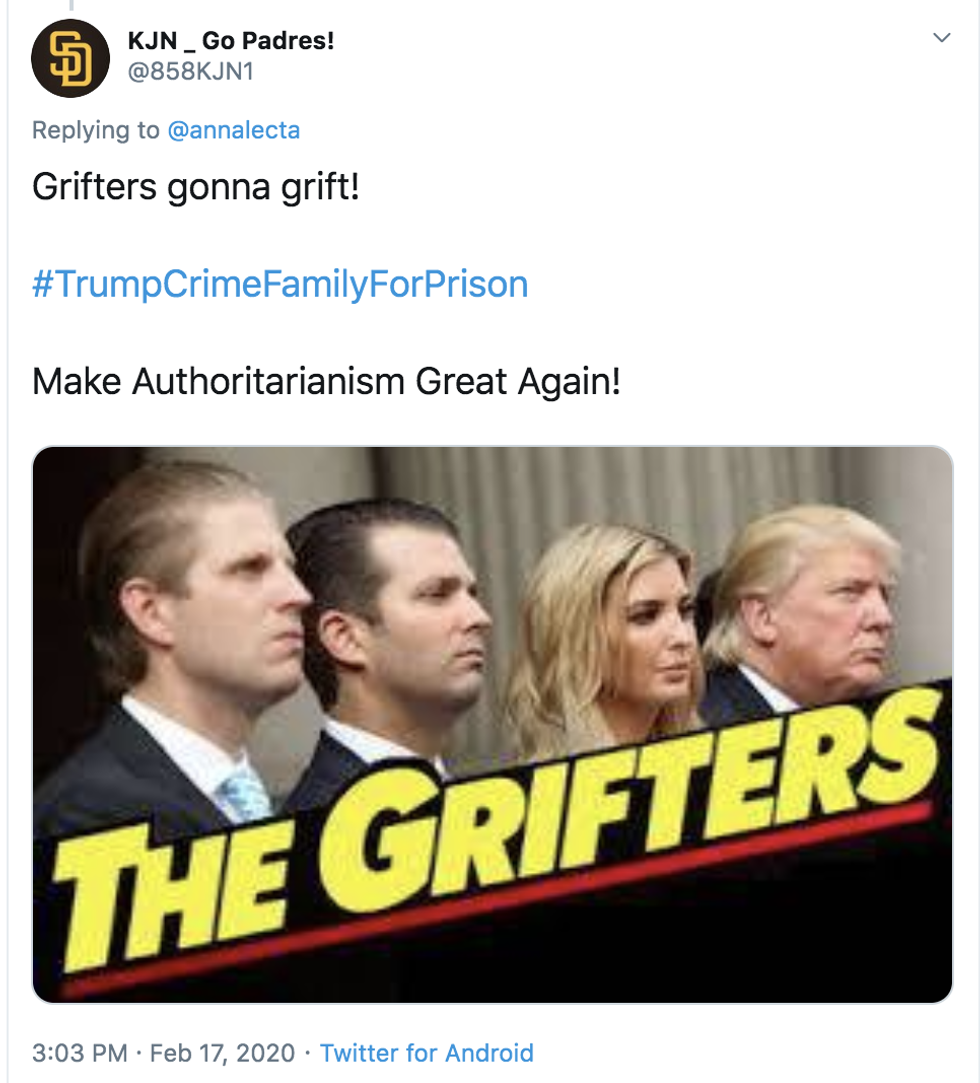Expand the tweet options chevron
This screenshot has height=1083, width=980.
941,38
